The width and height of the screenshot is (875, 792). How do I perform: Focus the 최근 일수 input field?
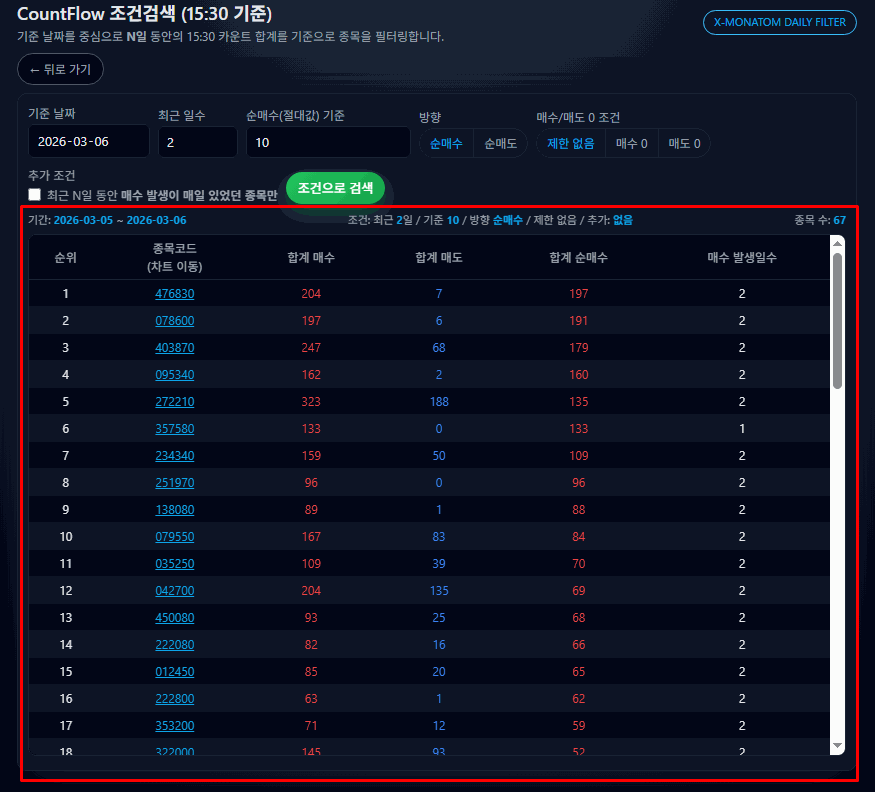tap(197, 142)
